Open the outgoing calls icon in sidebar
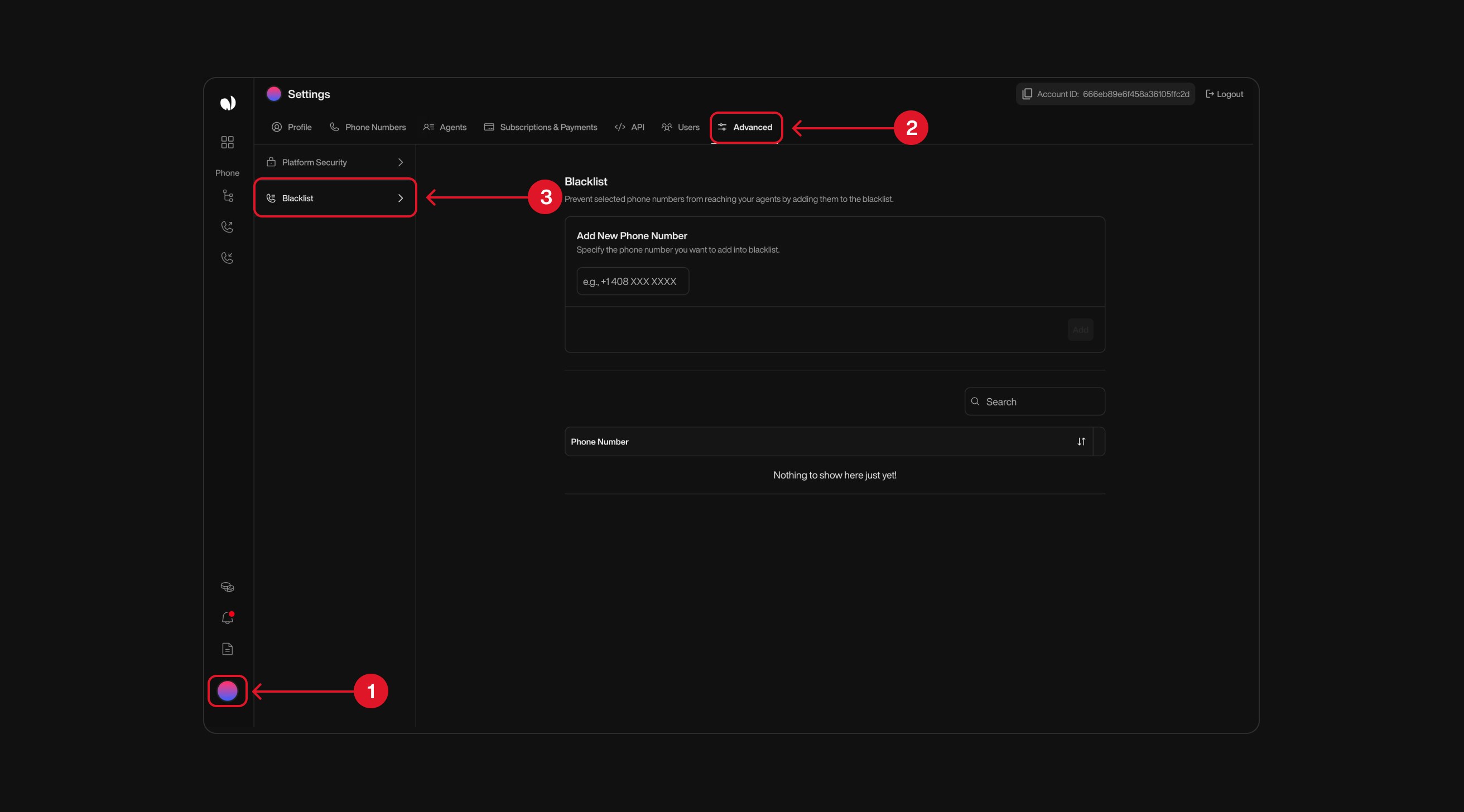Image resolution: width=1464 pixels, height=812 pixels. coord(227,227)
